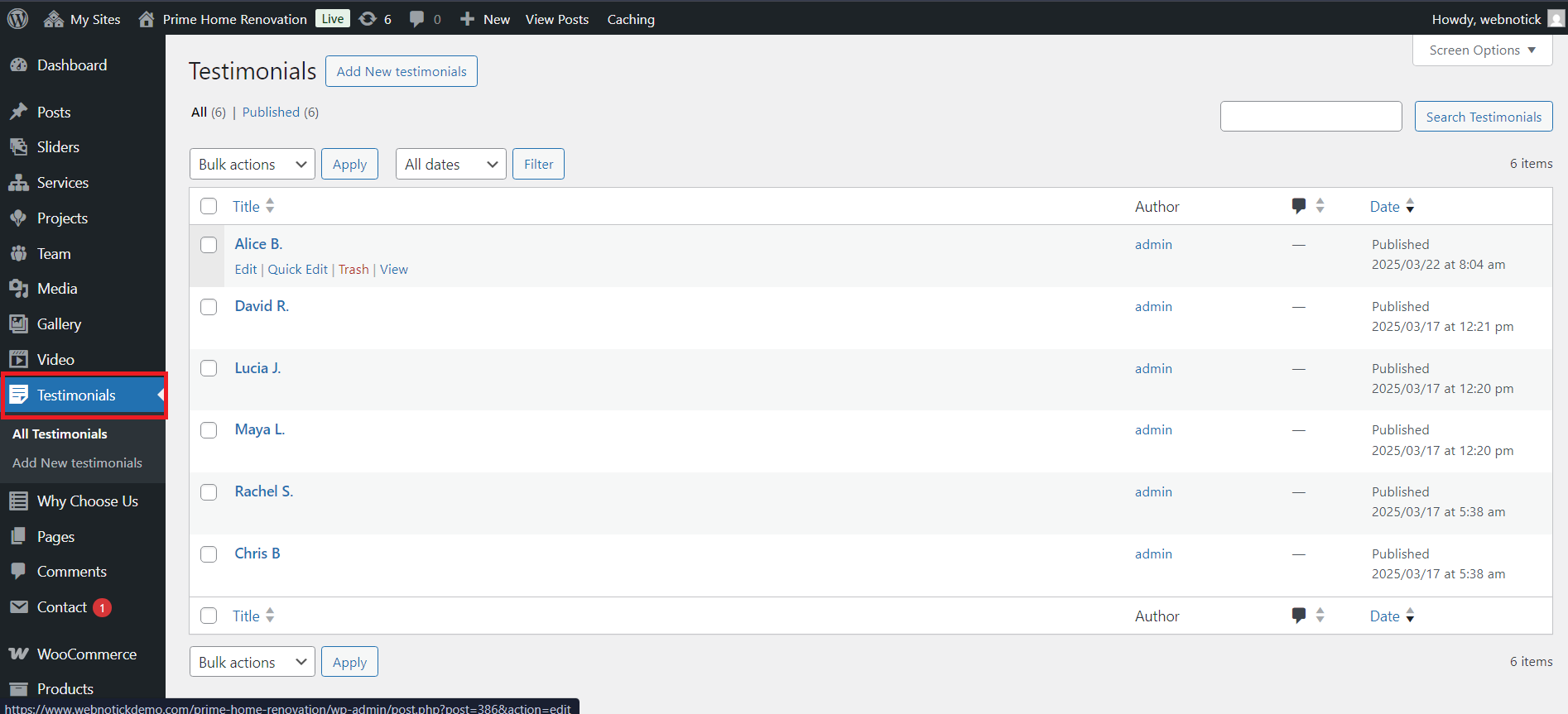Expand the All dates filter dropdown
Screen dimensions: 1568x714
[x=450, y=165]
